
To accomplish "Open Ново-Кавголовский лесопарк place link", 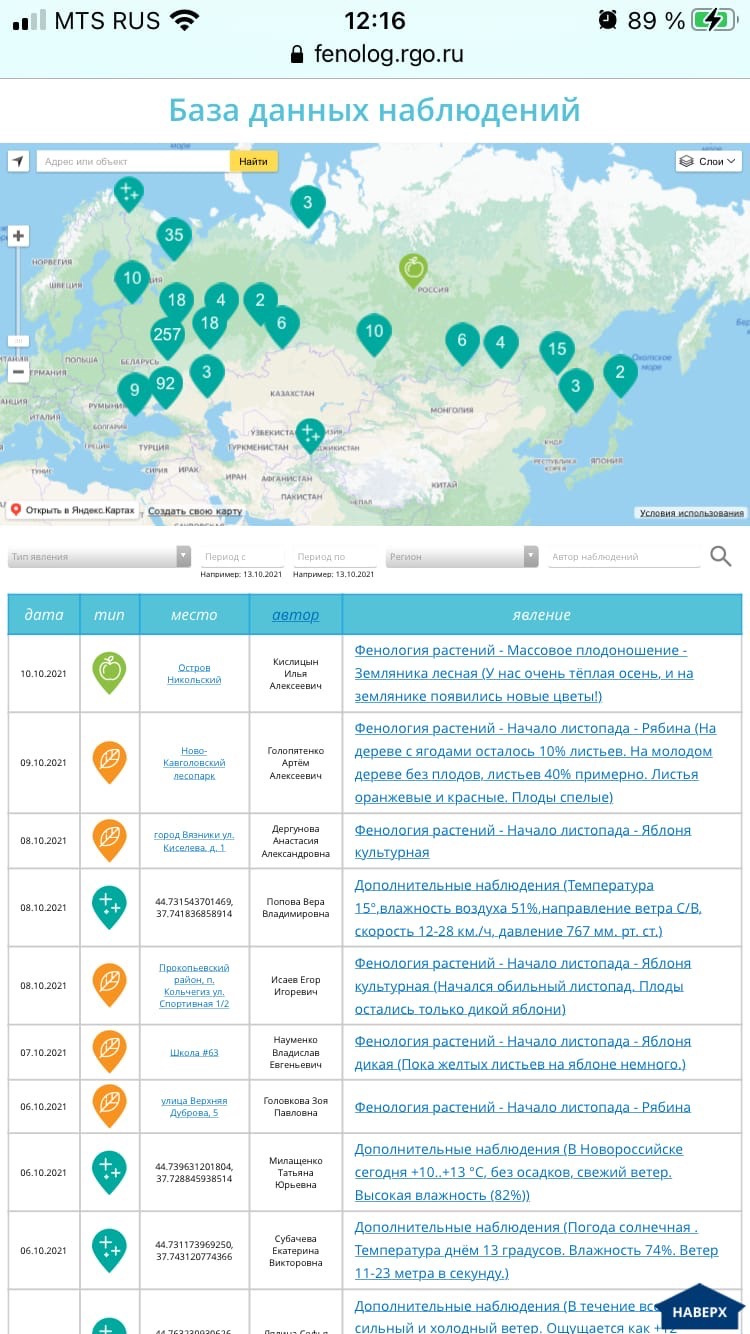I will (194, 763).
